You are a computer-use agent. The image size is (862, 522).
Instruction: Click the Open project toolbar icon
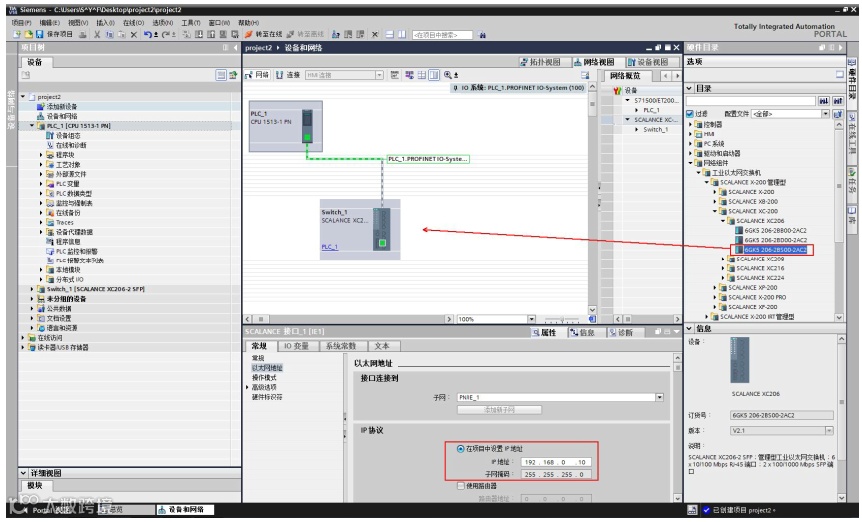28,34
